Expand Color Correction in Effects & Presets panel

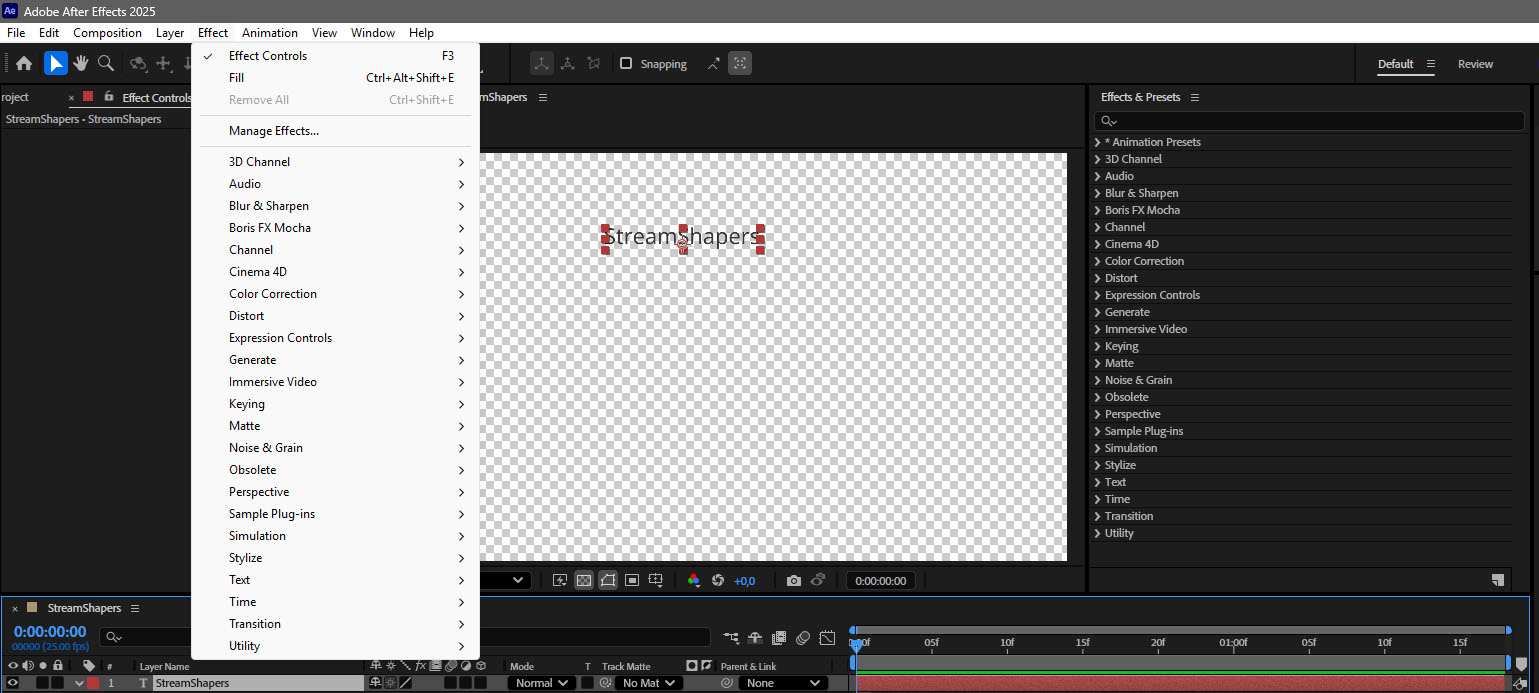(x=1098, y=261)
